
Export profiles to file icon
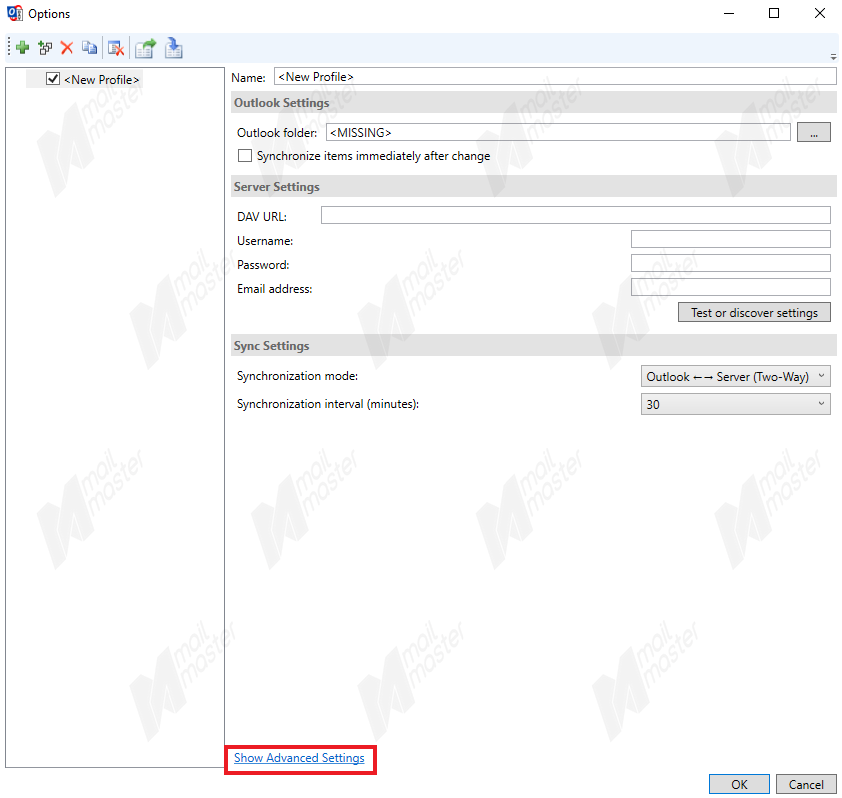tap(145, 48)
